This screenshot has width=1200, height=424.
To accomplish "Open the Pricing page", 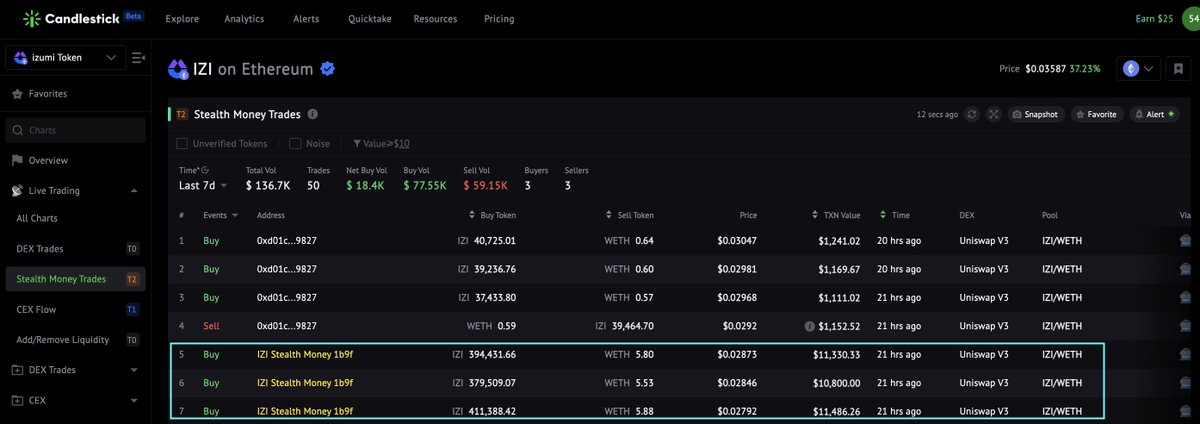I will coord(499,19).
